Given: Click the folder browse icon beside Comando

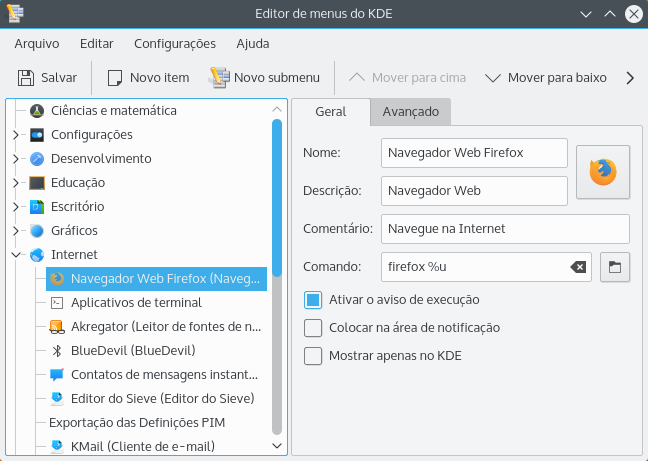Looking at the screenshot, I should [615, 267].
